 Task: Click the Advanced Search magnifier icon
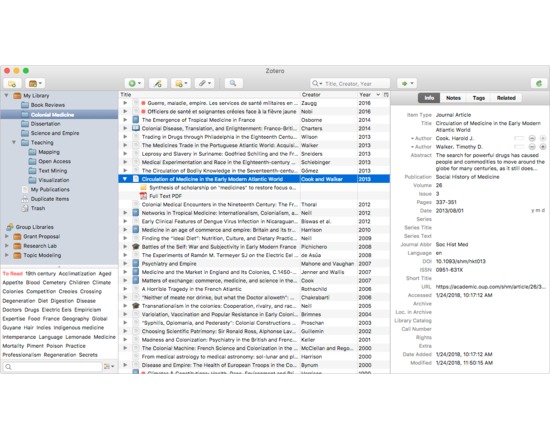point(233,84)
